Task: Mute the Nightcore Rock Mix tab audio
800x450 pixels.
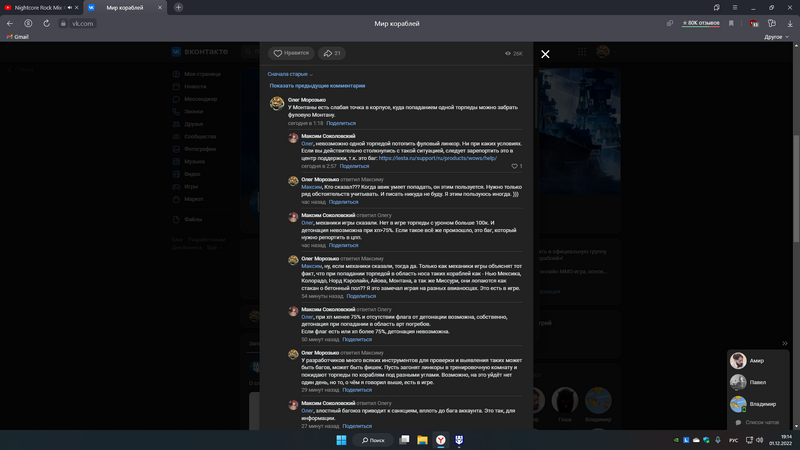Action: [x=69, y=8]
